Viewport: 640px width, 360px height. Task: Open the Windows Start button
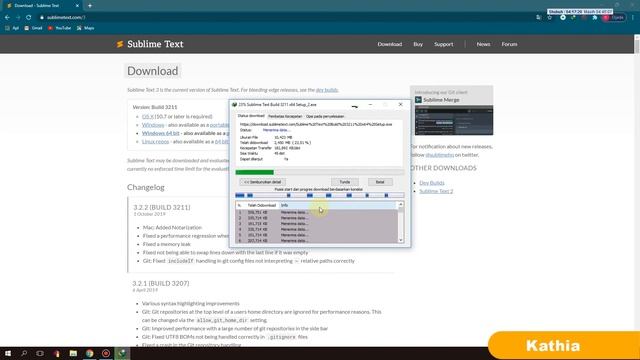(8, 353)
